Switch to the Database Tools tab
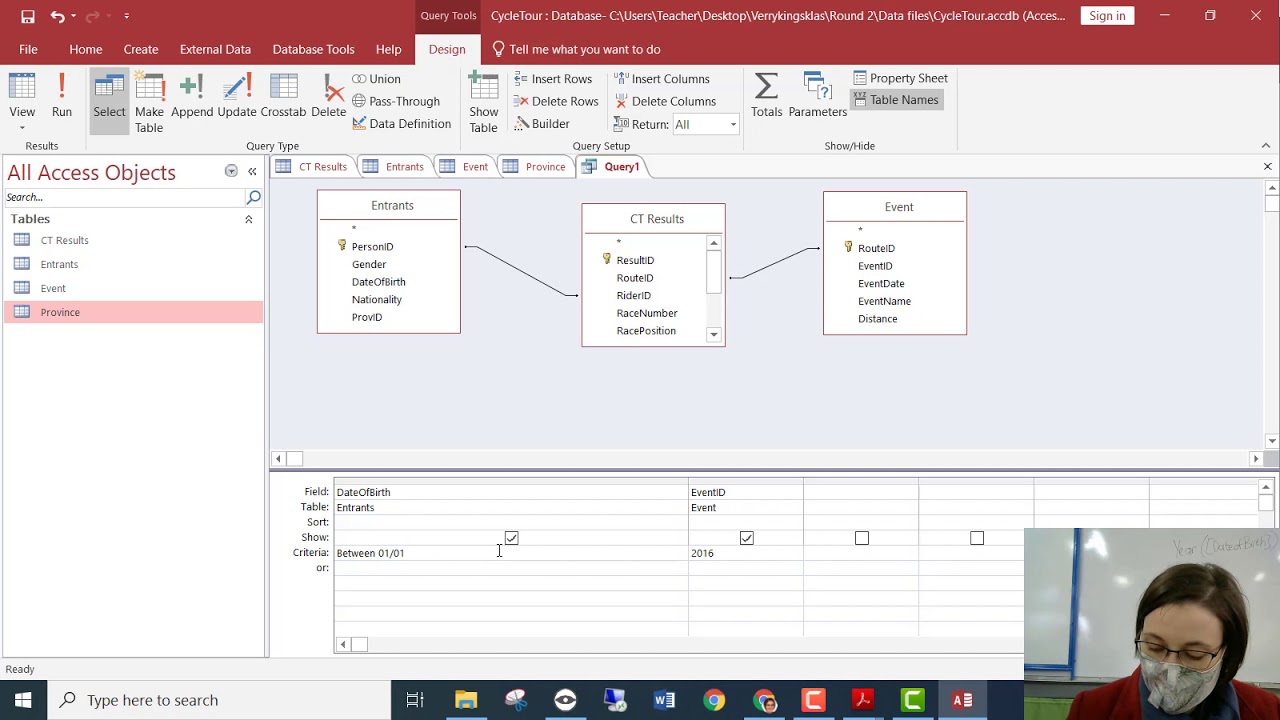The image size is (1280, 720). [313, 49]
